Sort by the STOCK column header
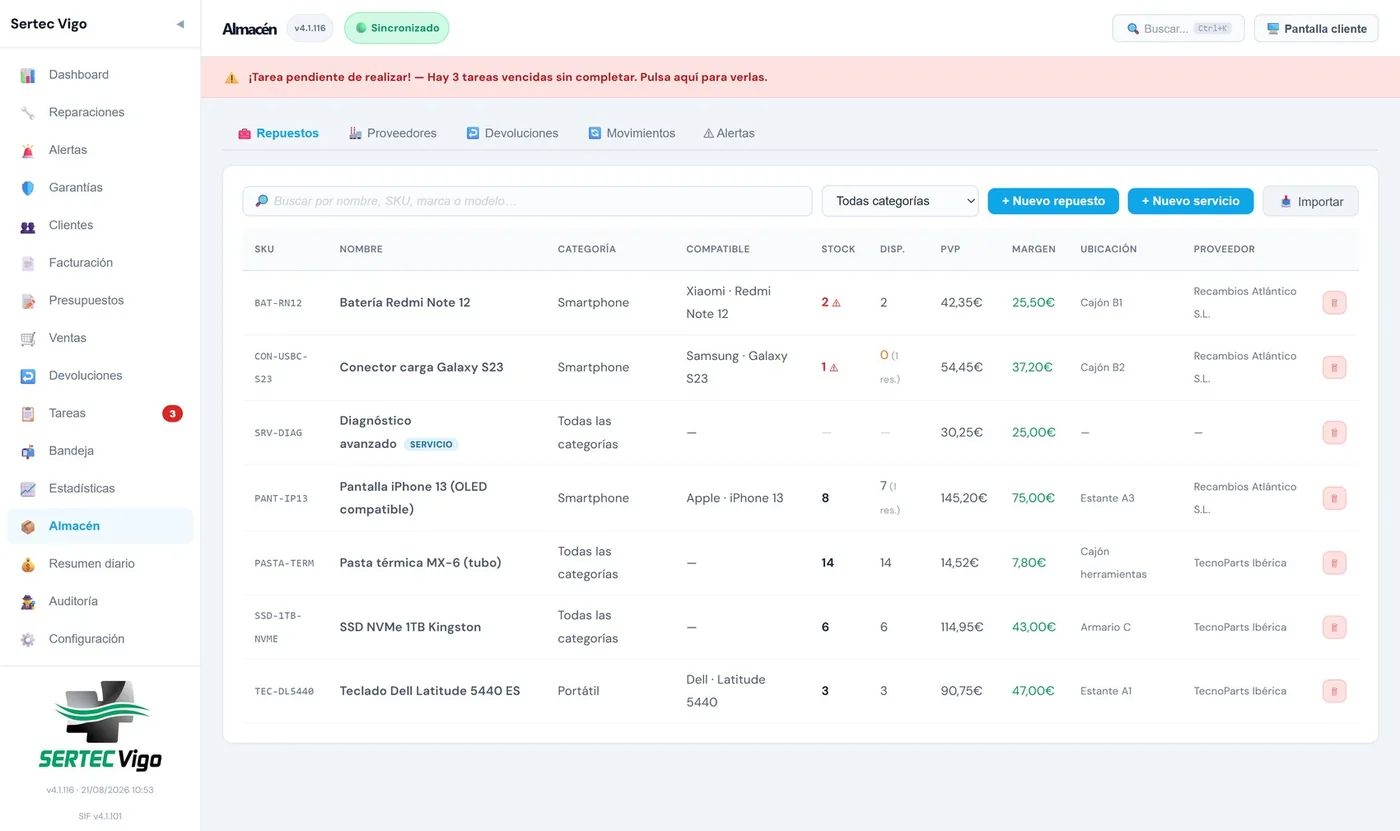This screenshot has height=831, width=1400. (x=838, y=249)
